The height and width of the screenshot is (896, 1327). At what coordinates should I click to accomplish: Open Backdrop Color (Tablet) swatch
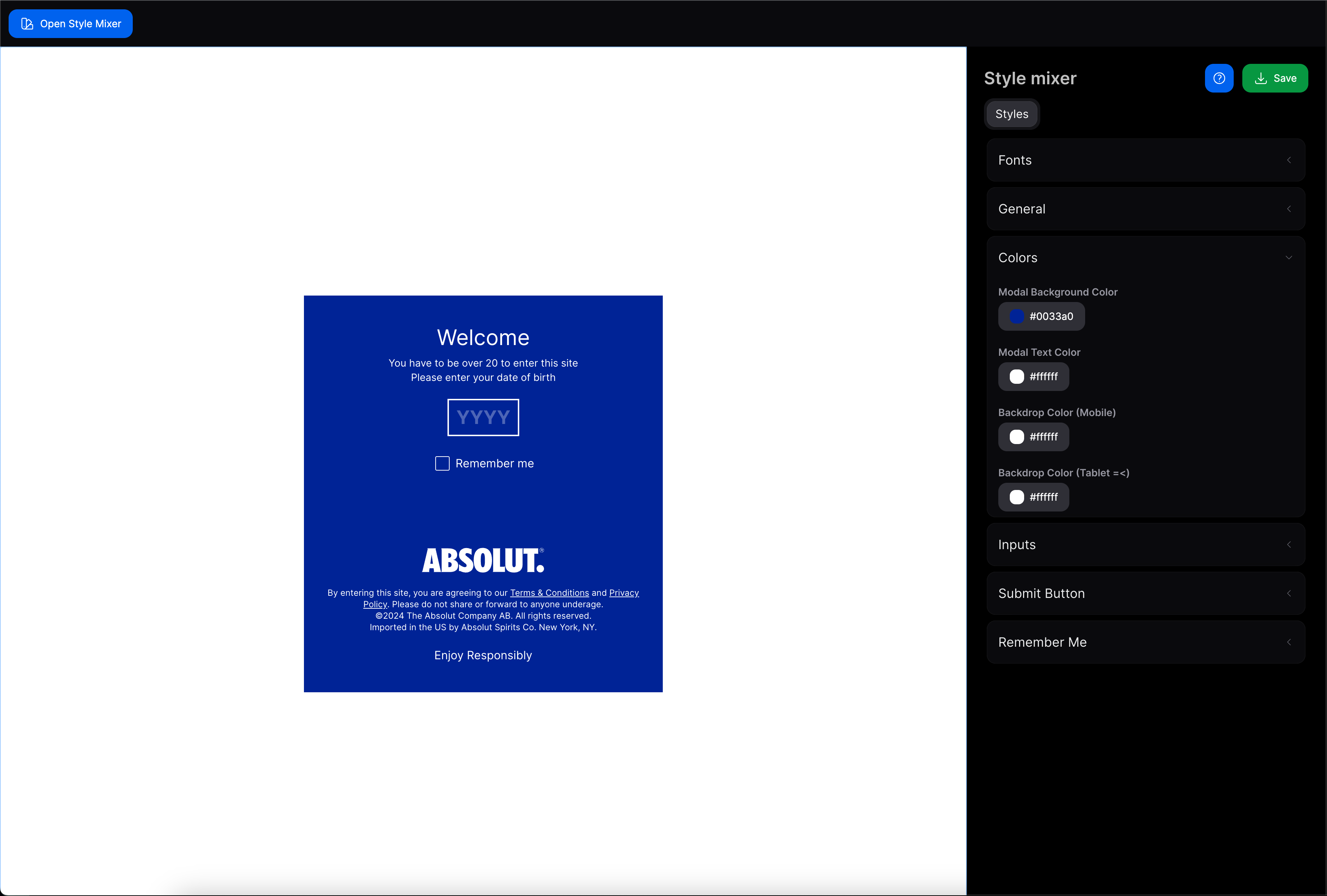click(x=1016, y=497)
